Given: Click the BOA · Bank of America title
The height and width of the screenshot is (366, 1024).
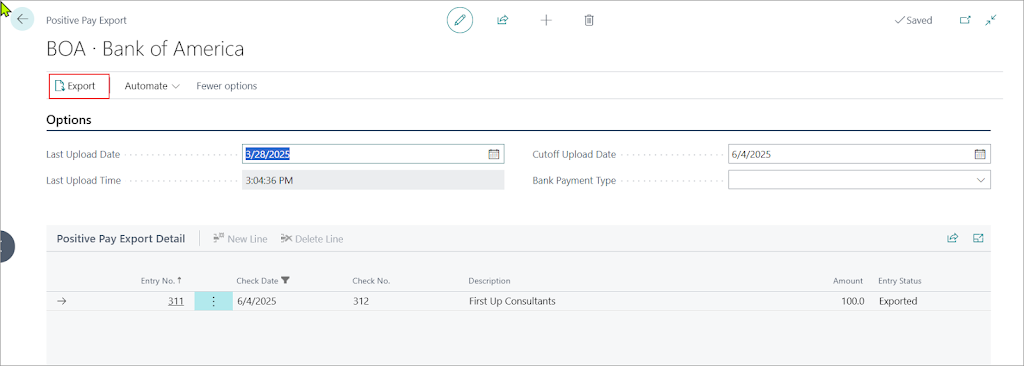Looking at the screenshot, I should pos(145,50).
